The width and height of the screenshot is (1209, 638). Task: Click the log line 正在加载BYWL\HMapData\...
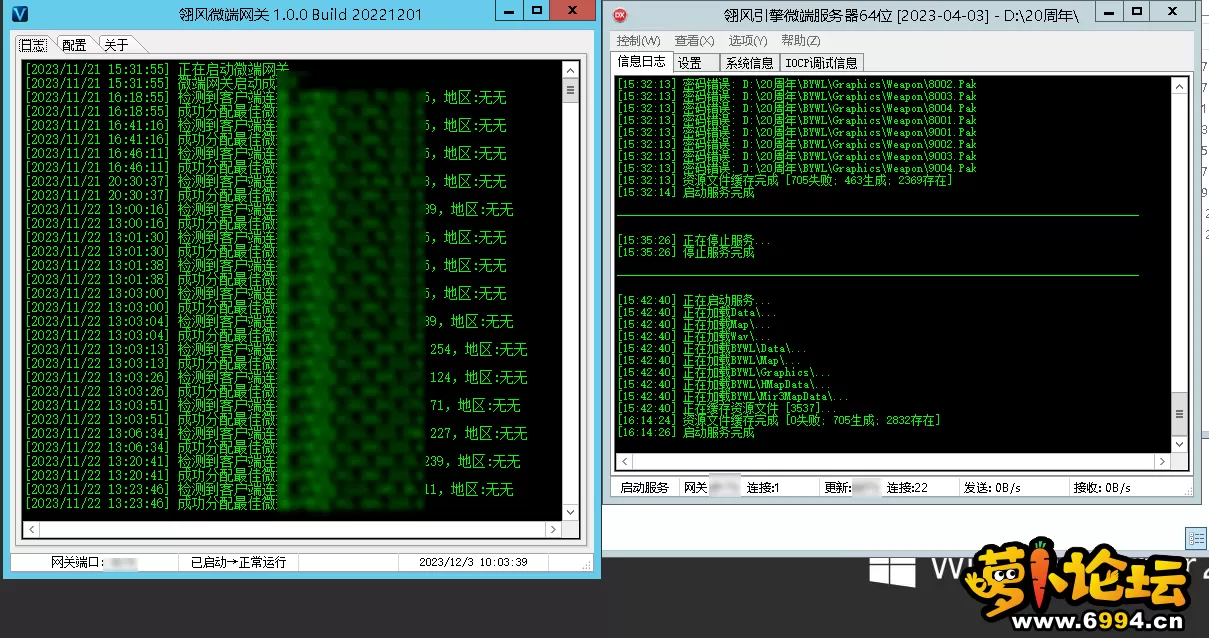724,384
